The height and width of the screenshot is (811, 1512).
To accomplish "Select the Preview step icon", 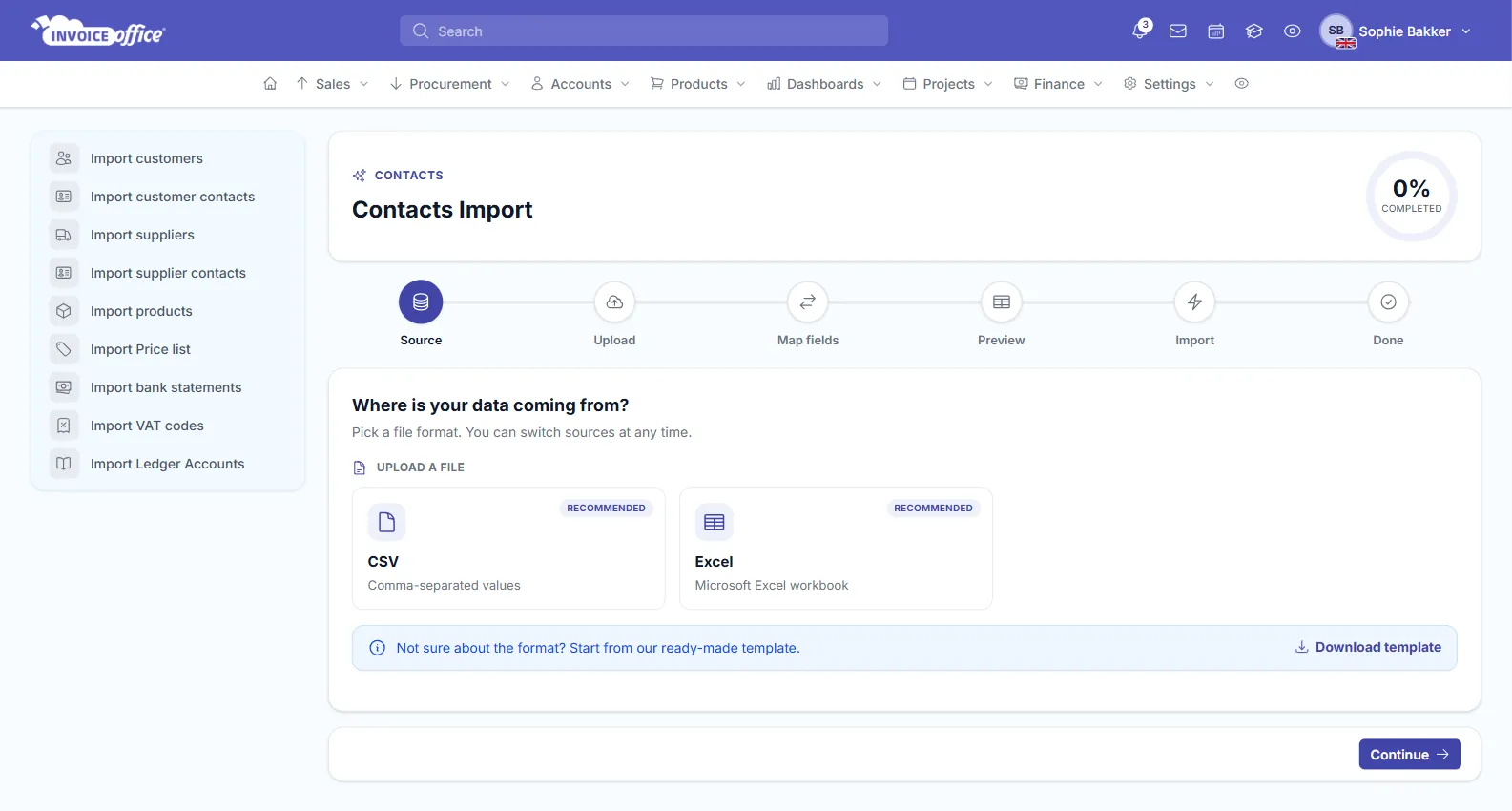I will tap(1002, 302).
